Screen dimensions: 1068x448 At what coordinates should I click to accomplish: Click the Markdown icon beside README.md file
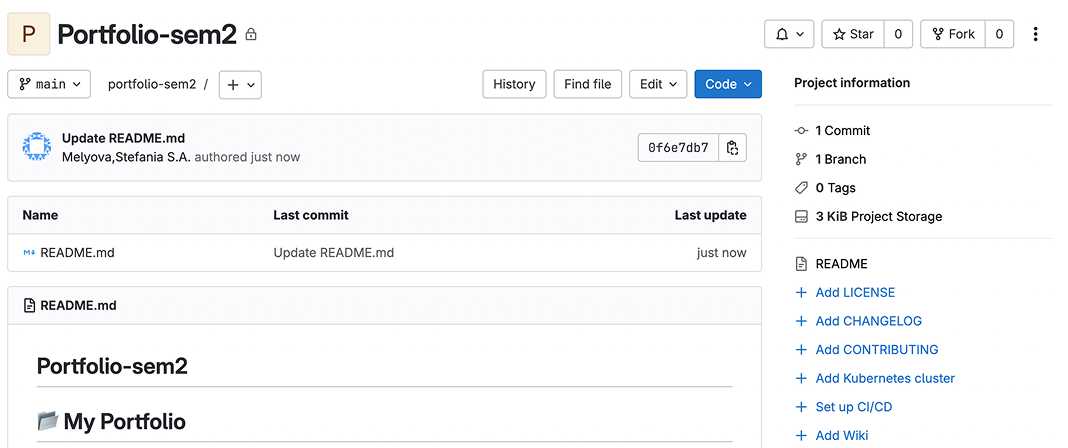29,253
